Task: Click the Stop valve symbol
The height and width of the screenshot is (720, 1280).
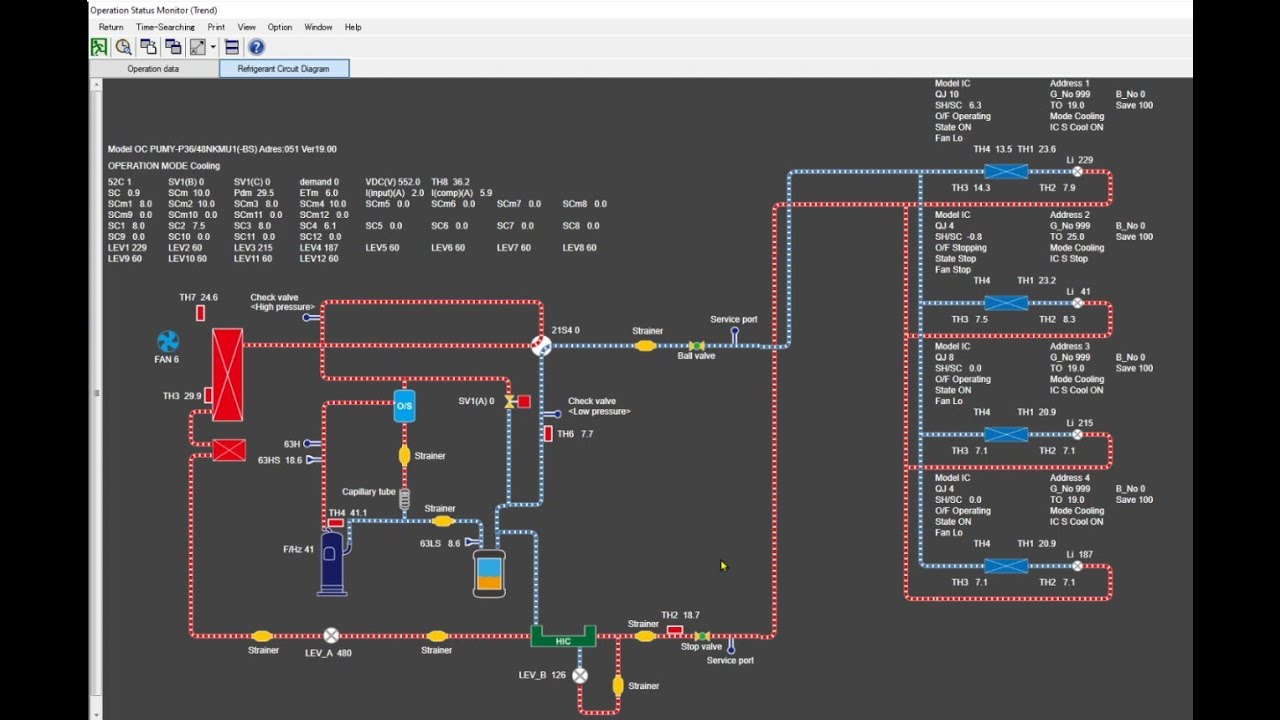Action: (x=702, y=635)
